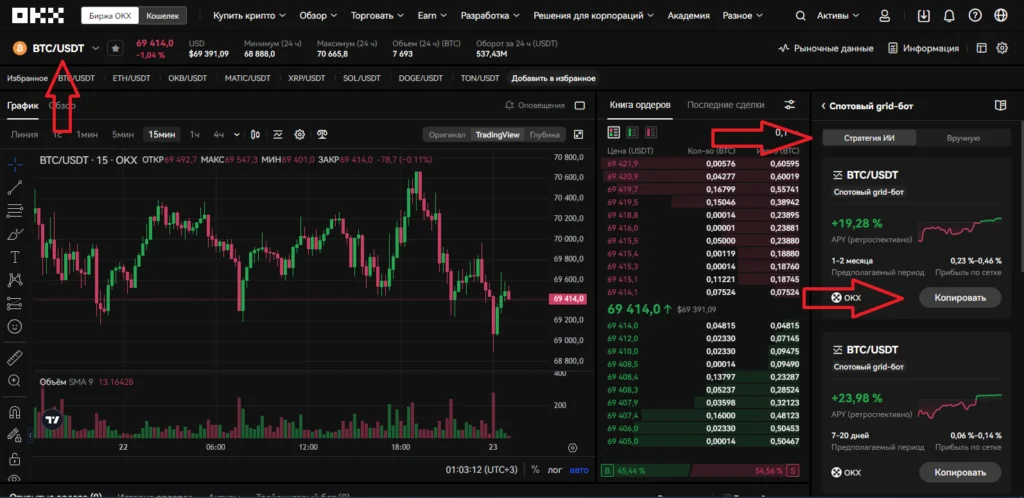Star BTC/USDT as a favorite
The image size is (1024, 498).
(x=116, y=48)
